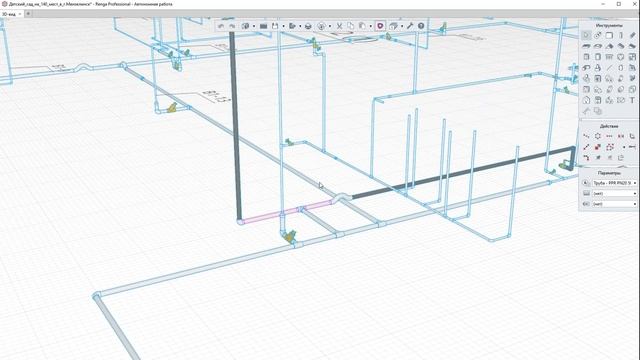The width and height of the screenshot is (640, 360).
Task: Switch to the 3D-вид tab
Action: pyautogui.click(x=9, y=14)
